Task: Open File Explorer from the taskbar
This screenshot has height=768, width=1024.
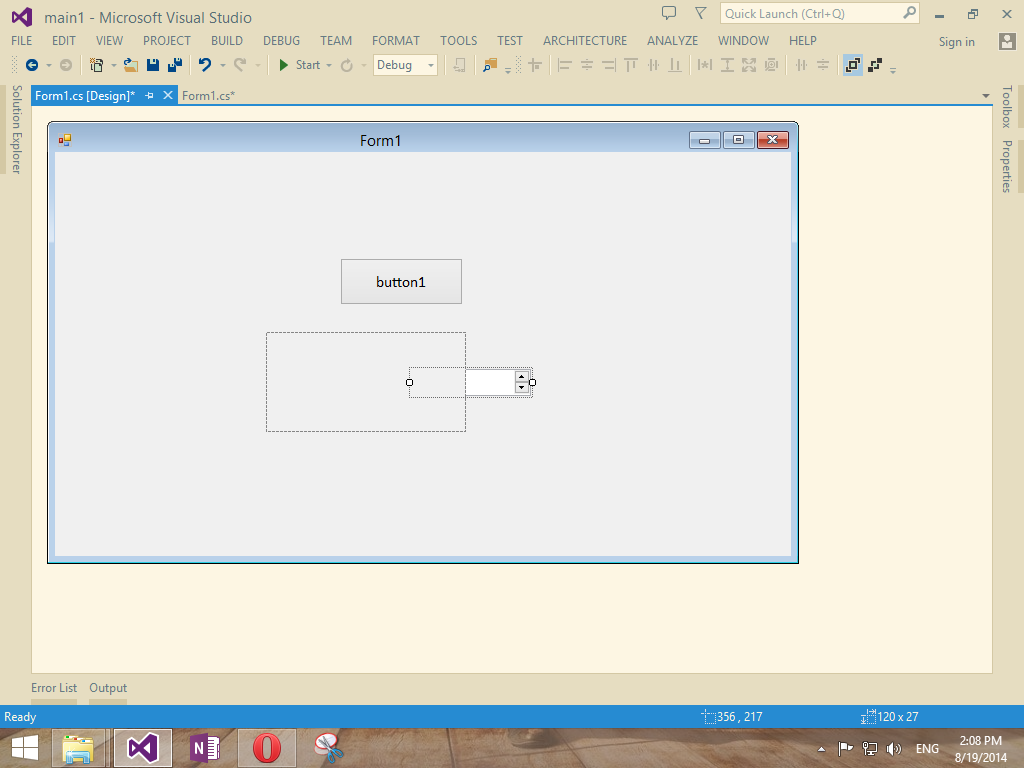Action: click(78, 748)
